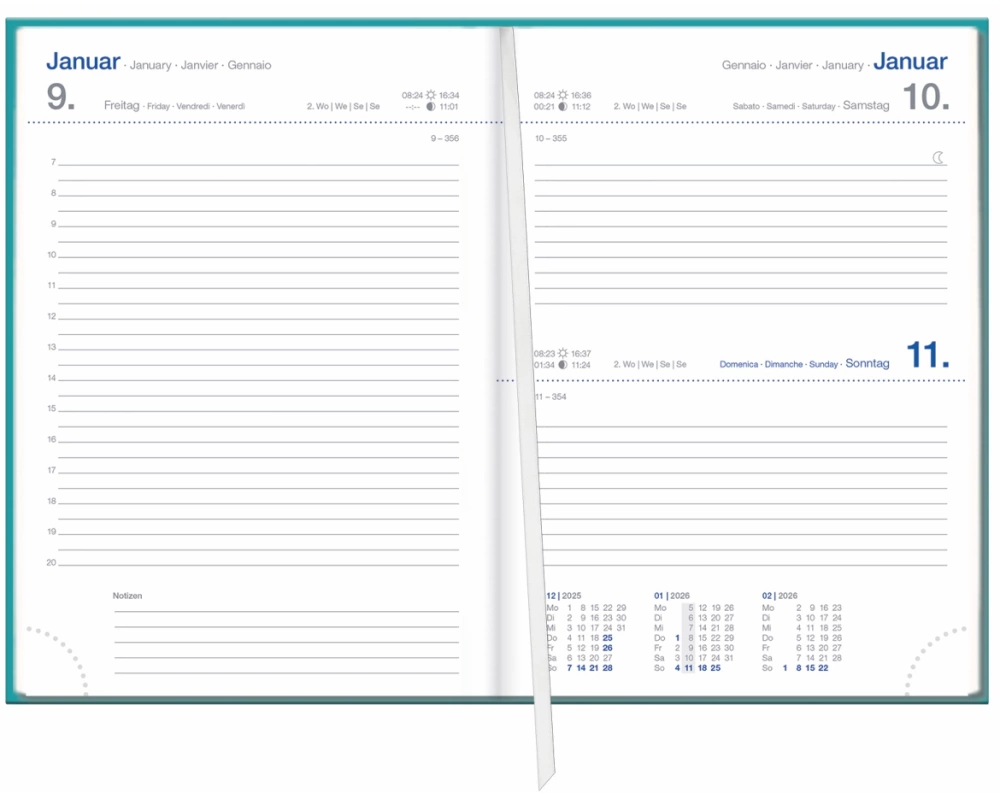Open the 01 | 2026 mini calendar header

coord(673,595)
